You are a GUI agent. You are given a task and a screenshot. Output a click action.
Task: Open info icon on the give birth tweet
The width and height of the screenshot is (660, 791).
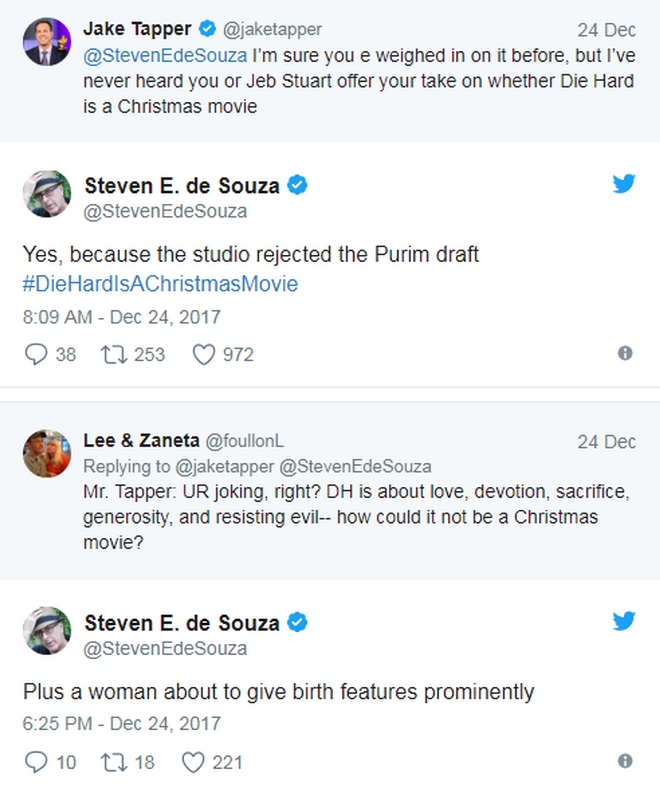[x=625, y=761]
